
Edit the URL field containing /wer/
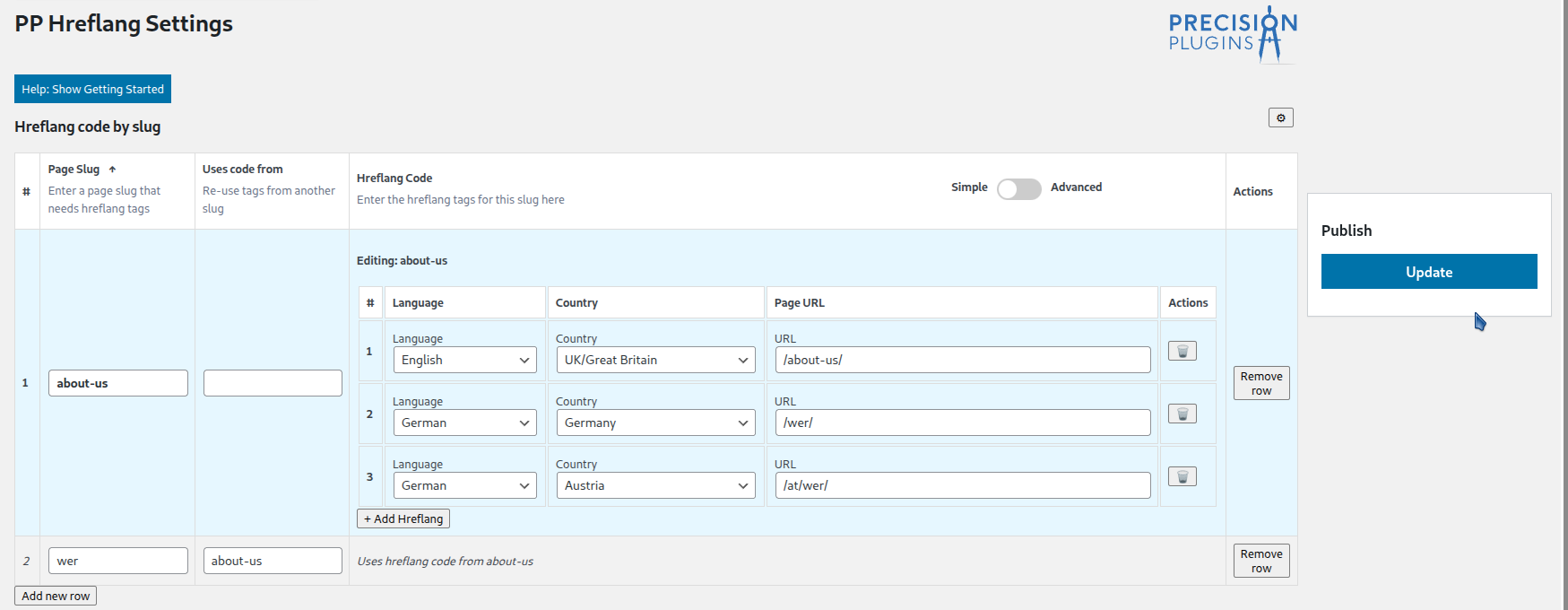[963, 423]
